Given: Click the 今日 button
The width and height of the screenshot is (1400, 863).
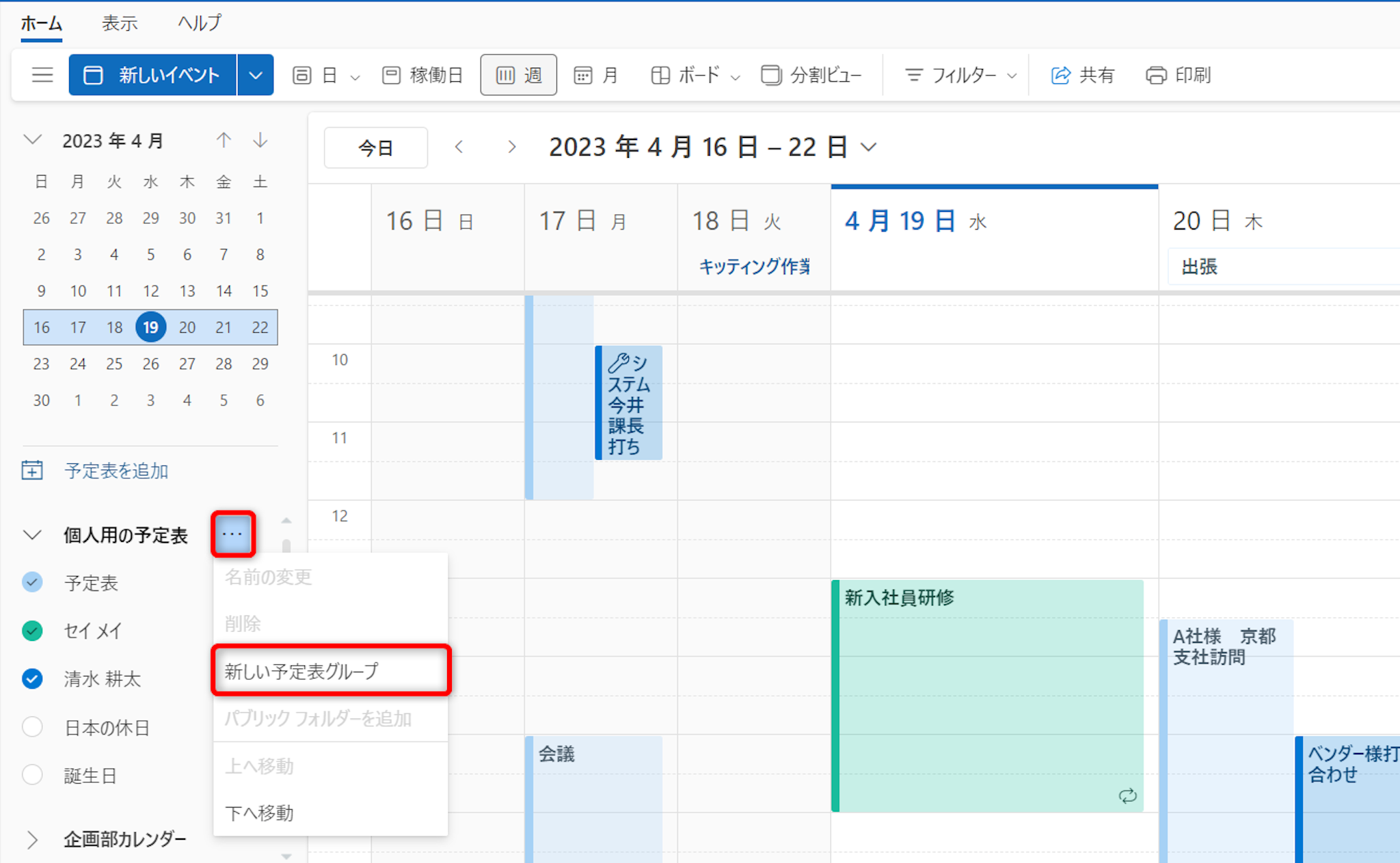Looking at the screenshot, I should tap(375, 148).
